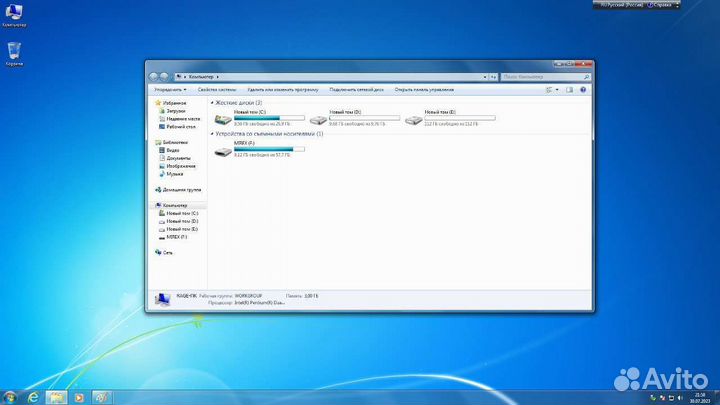Screen dimensions: 720x405
Task: Open the Новый том (E:) drive icon
Action: point(413,119)
